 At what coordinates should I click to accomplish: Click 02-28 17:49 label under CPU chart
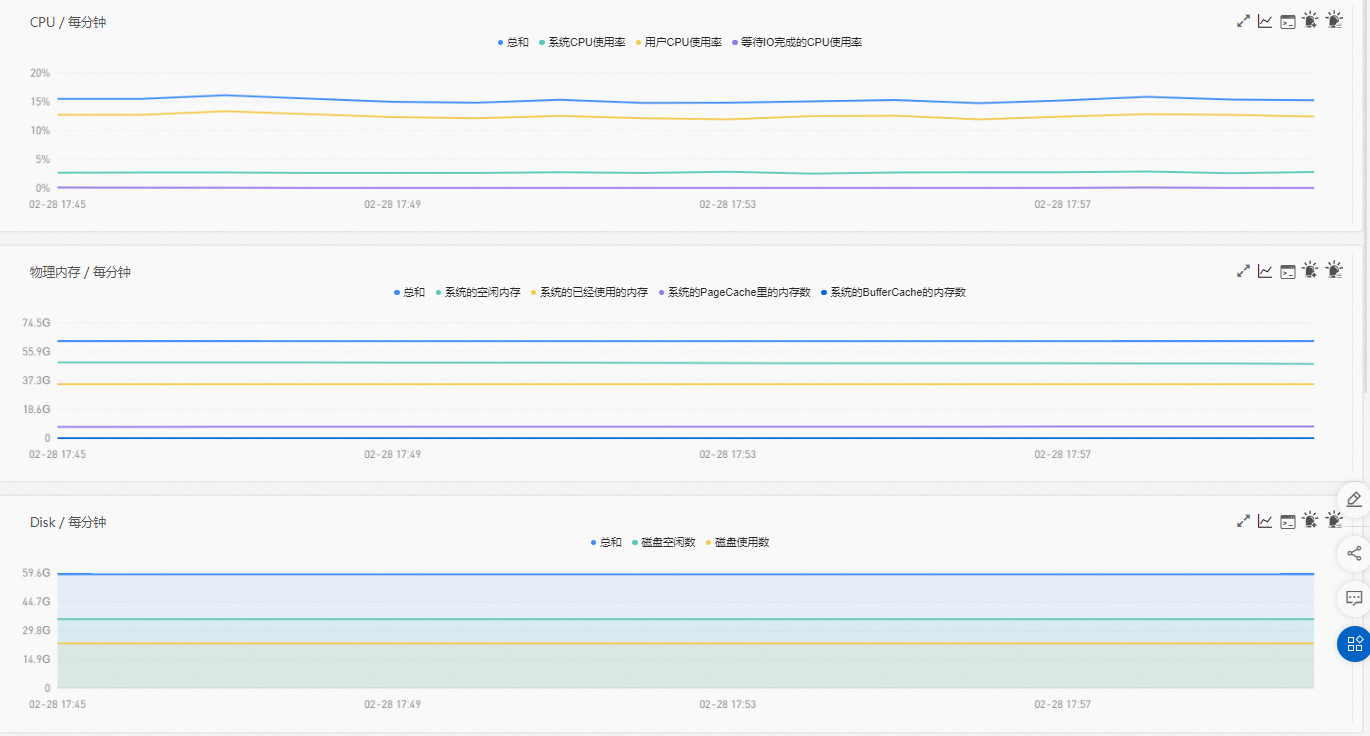tap(392, 204)
